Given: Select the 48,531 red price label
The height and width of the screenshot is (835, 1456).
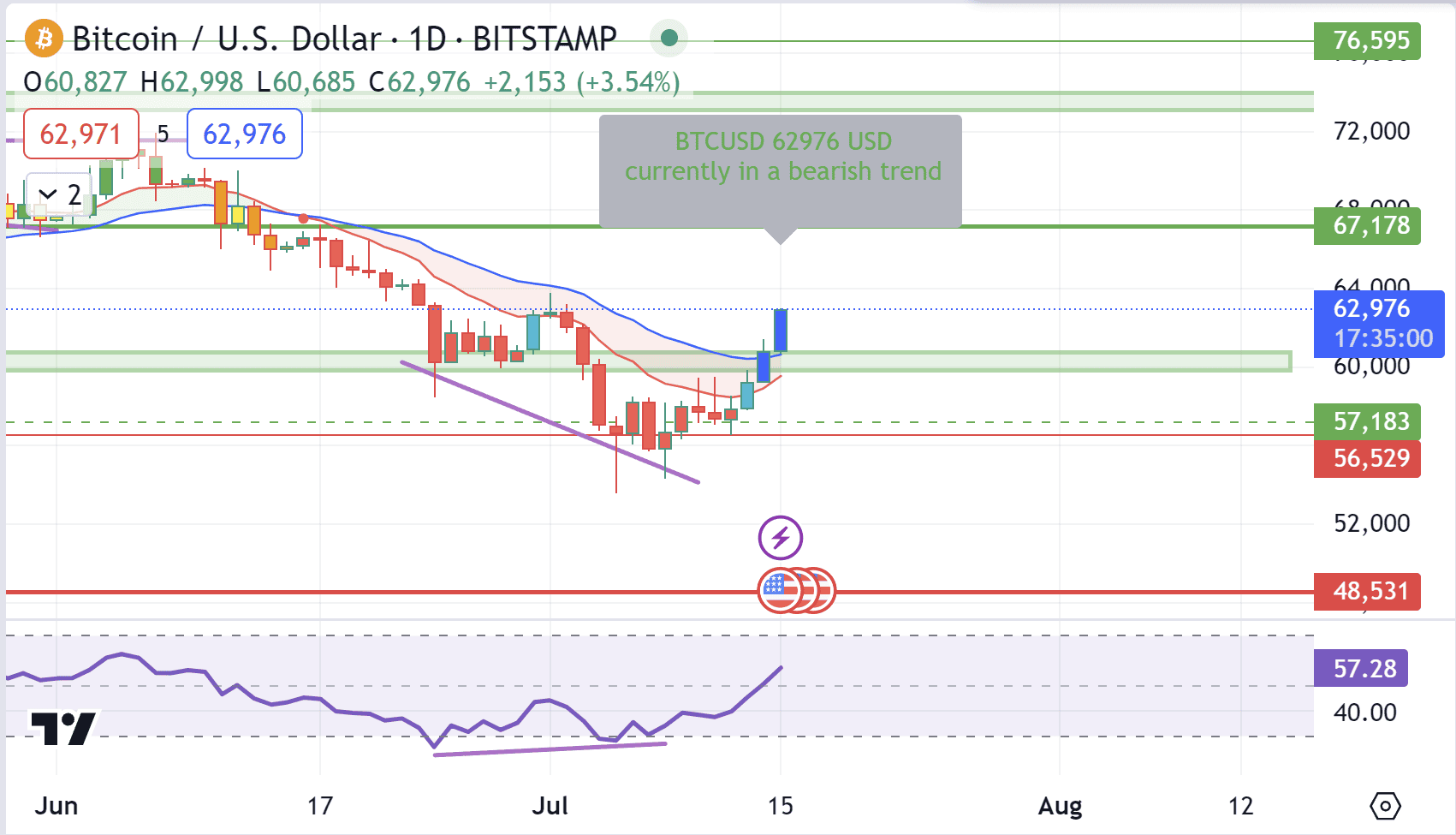Looking at the screenshot, I should pyautogui.click(x=1367, y=591).
